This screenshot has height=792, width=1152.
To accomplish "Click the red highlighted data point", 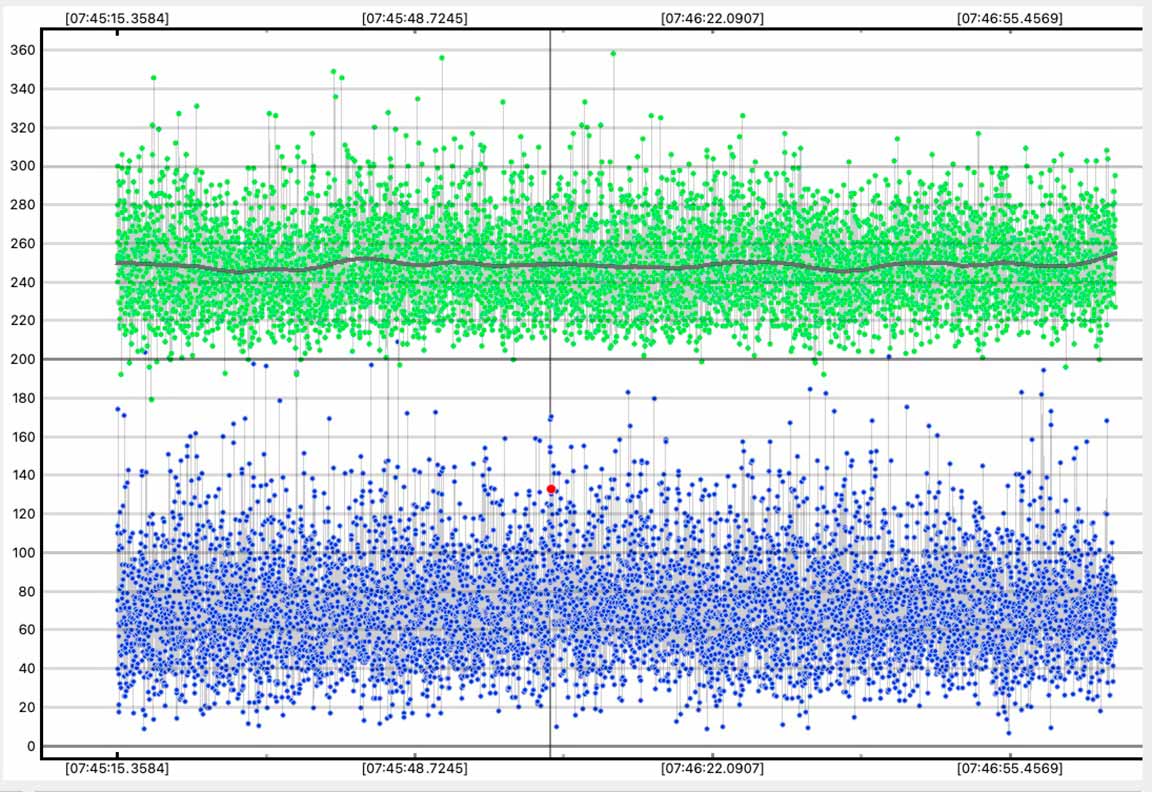I will [551, 489].
